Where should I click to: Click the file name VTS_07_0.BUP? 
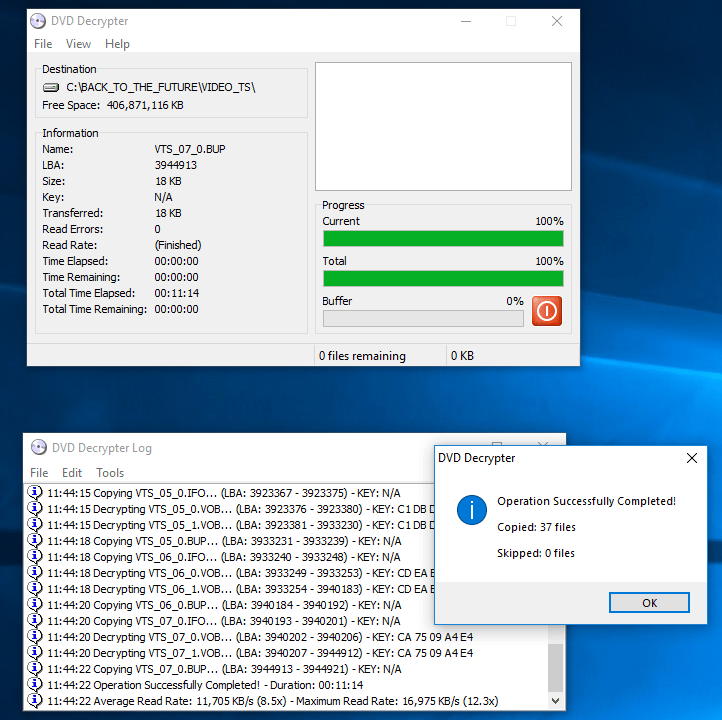tap(190, 149)
